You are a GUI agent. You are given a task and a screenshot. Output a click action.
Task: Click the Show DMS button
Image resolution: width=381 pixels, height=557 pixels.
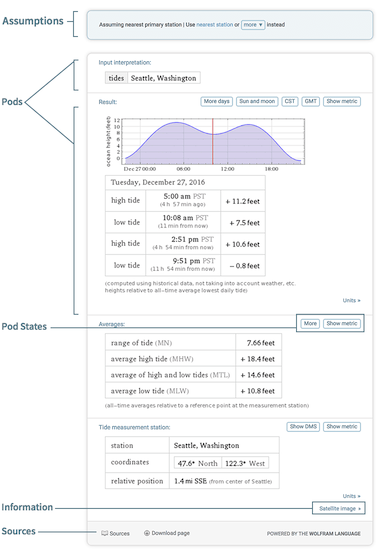coord(303,427)
